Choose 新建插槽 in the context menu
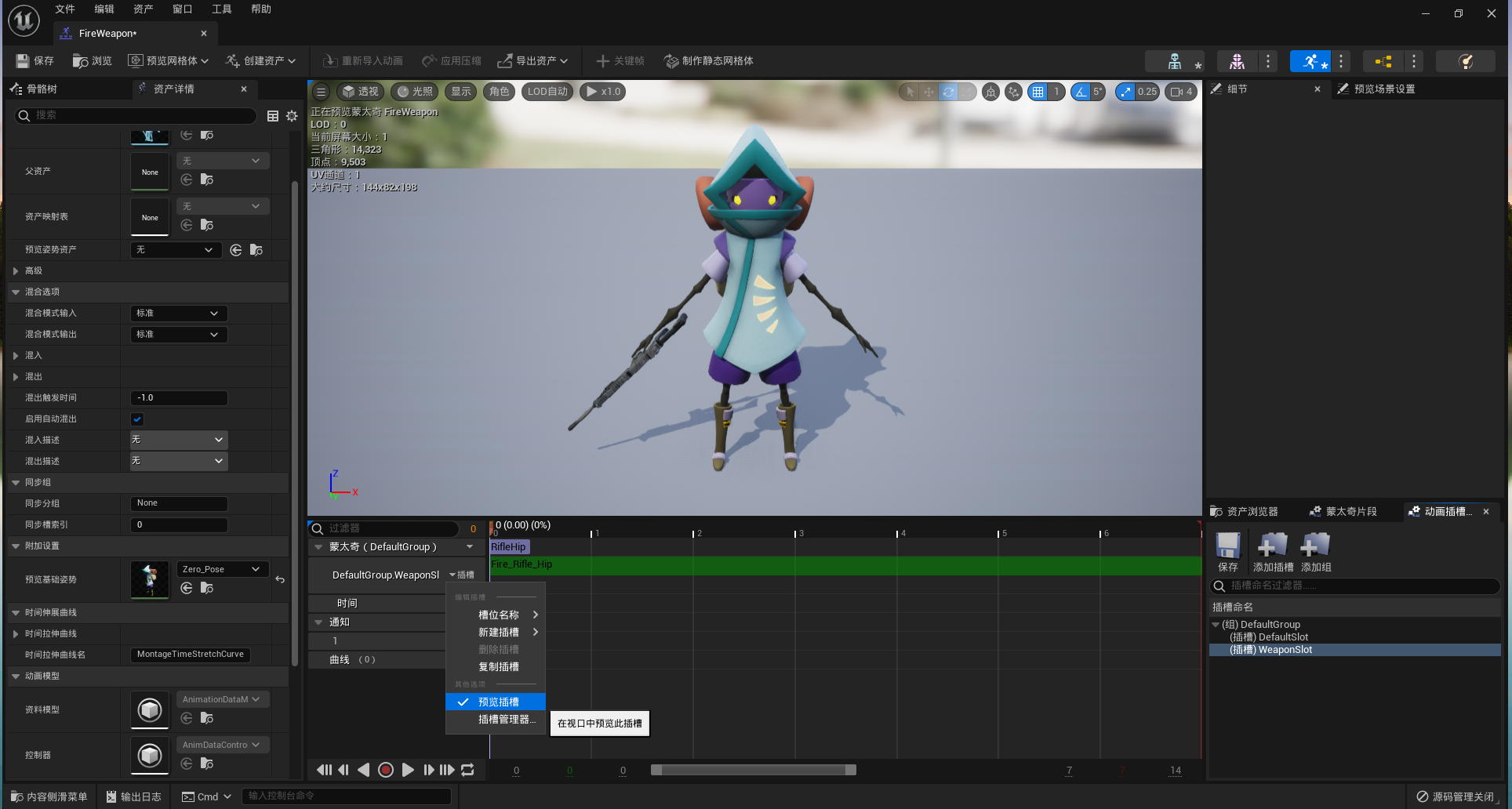1512x809 pixels. [496, 633]
